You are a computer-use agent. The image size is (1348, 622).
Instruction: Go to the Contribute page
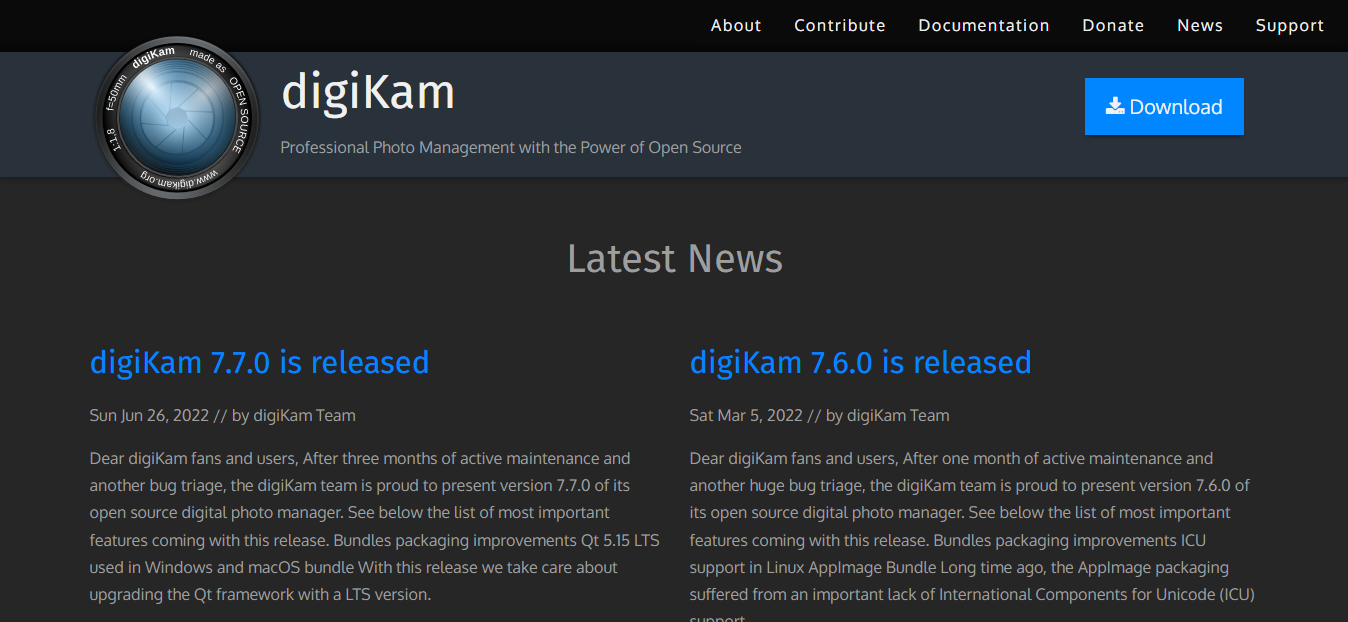(x=840, y=26)
